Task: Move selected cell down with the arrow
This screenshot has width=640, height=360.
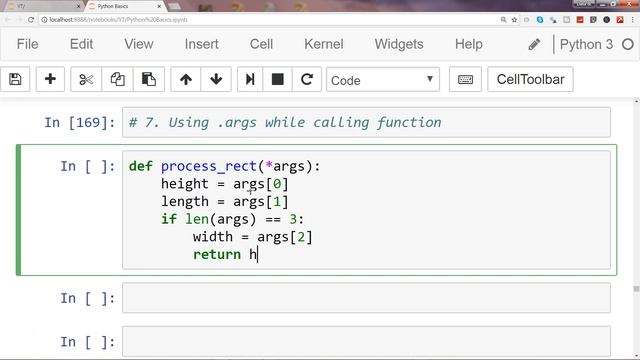Action: tap(216, 79)
